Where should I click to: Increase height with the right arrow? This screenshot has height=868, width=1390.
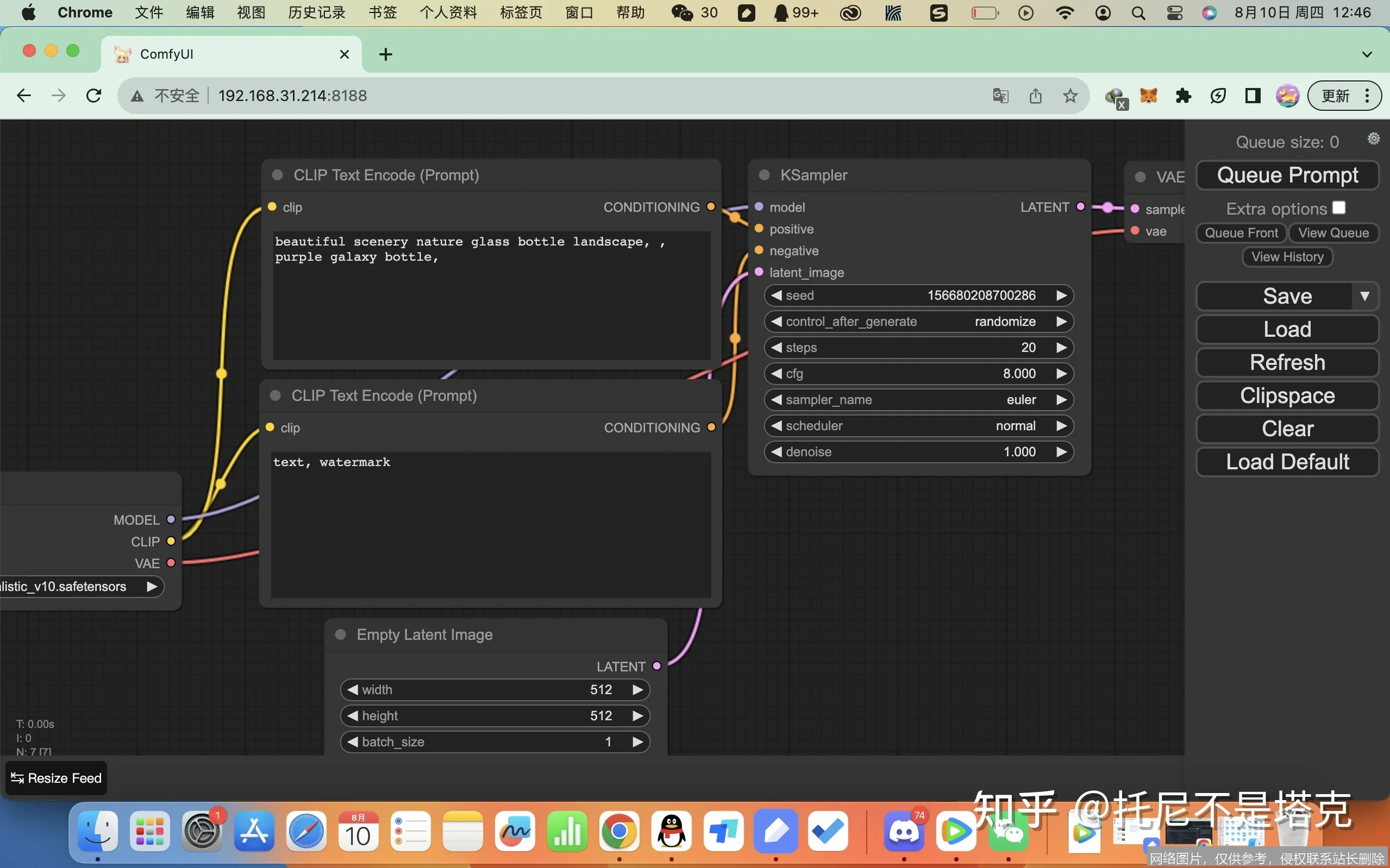click(637, 716)
